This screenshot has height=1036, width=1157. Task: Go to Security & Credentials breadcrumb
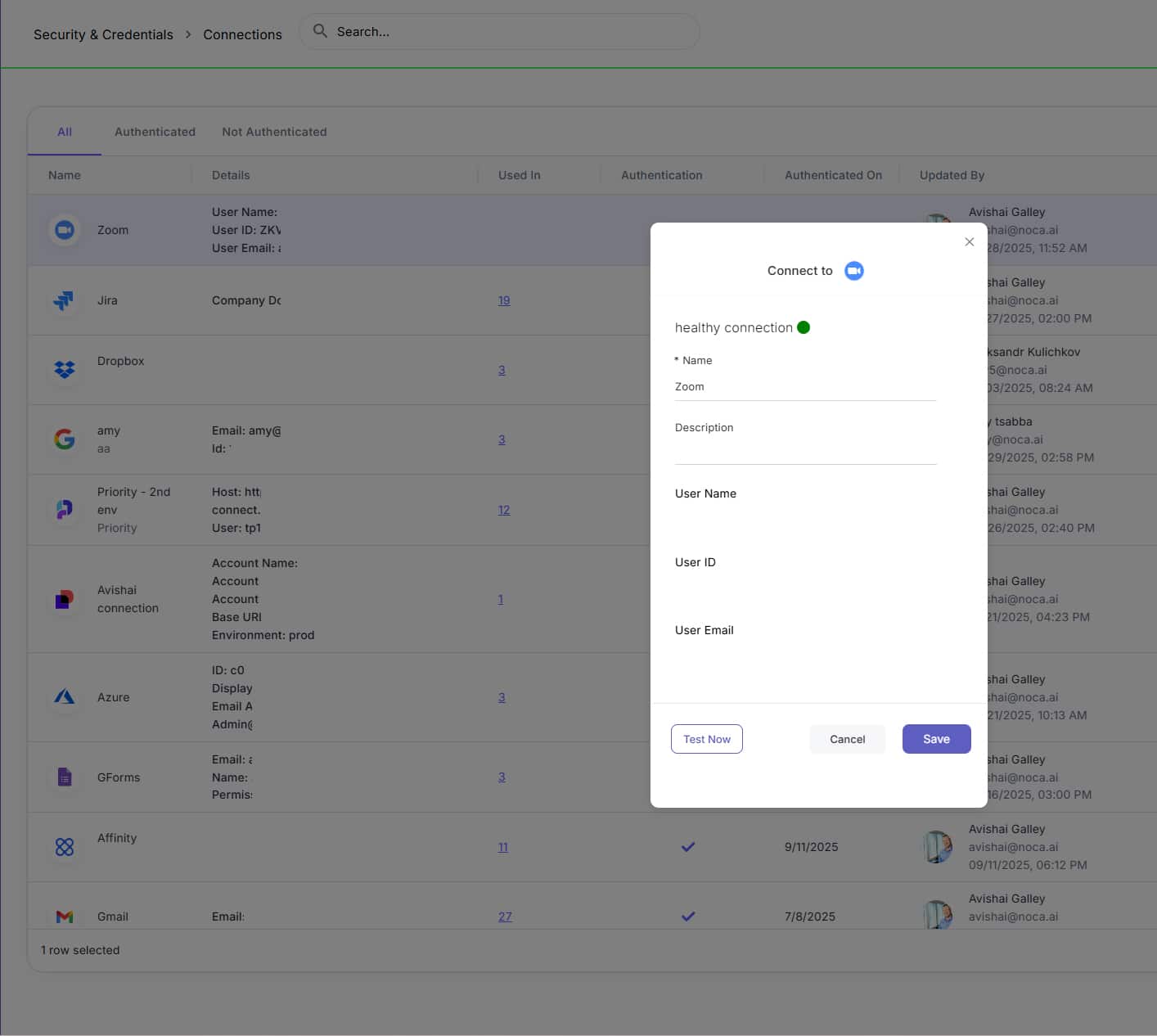point(103,34)
